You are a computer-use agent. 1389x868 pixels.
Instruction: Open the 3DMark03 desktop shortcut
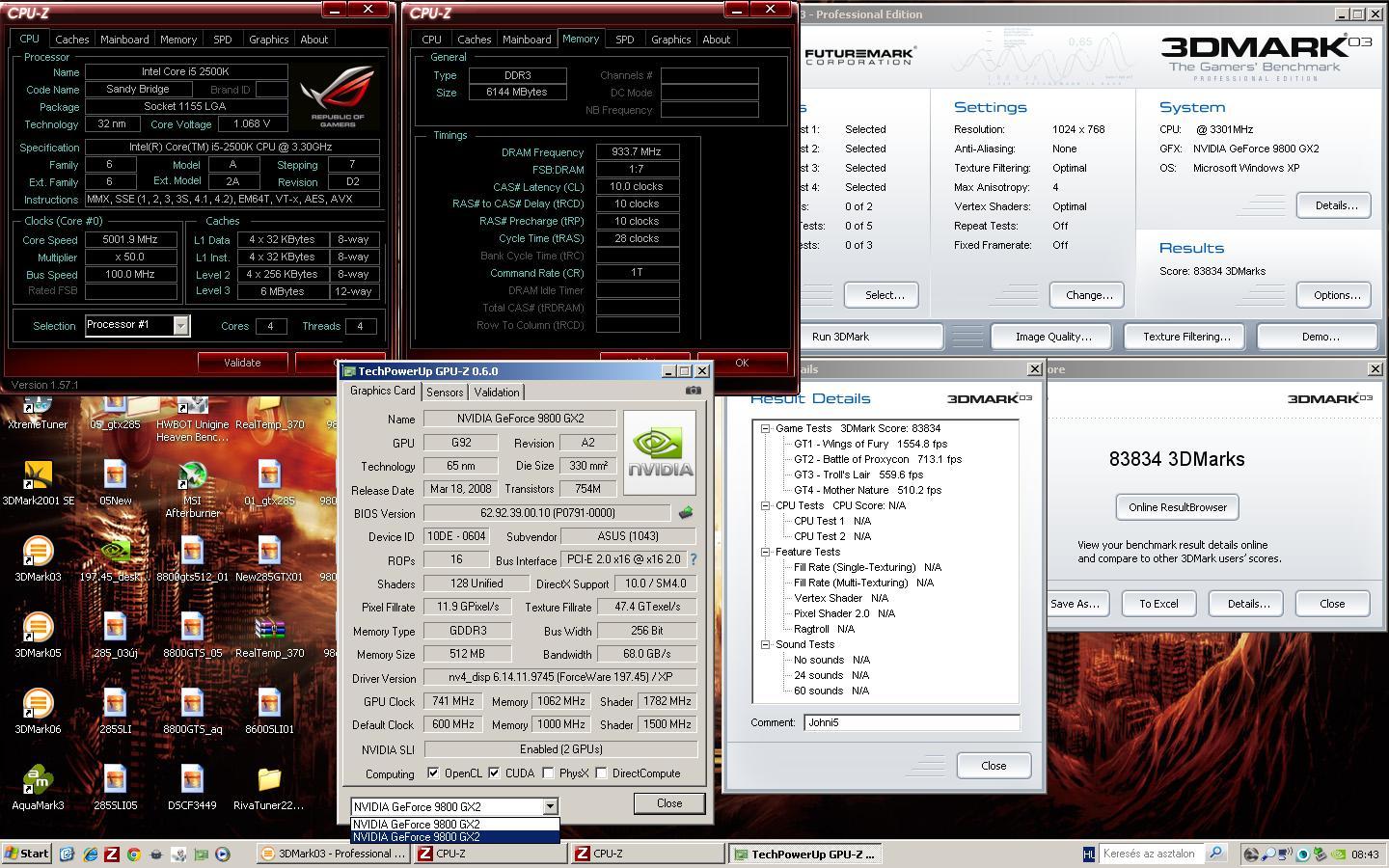point(38,558)
